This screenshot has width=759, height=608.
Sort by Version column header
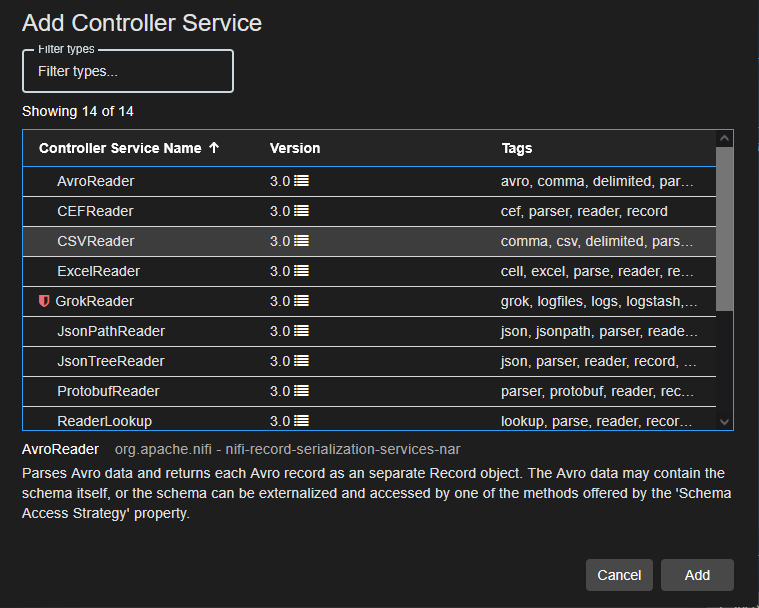(295, 148)
